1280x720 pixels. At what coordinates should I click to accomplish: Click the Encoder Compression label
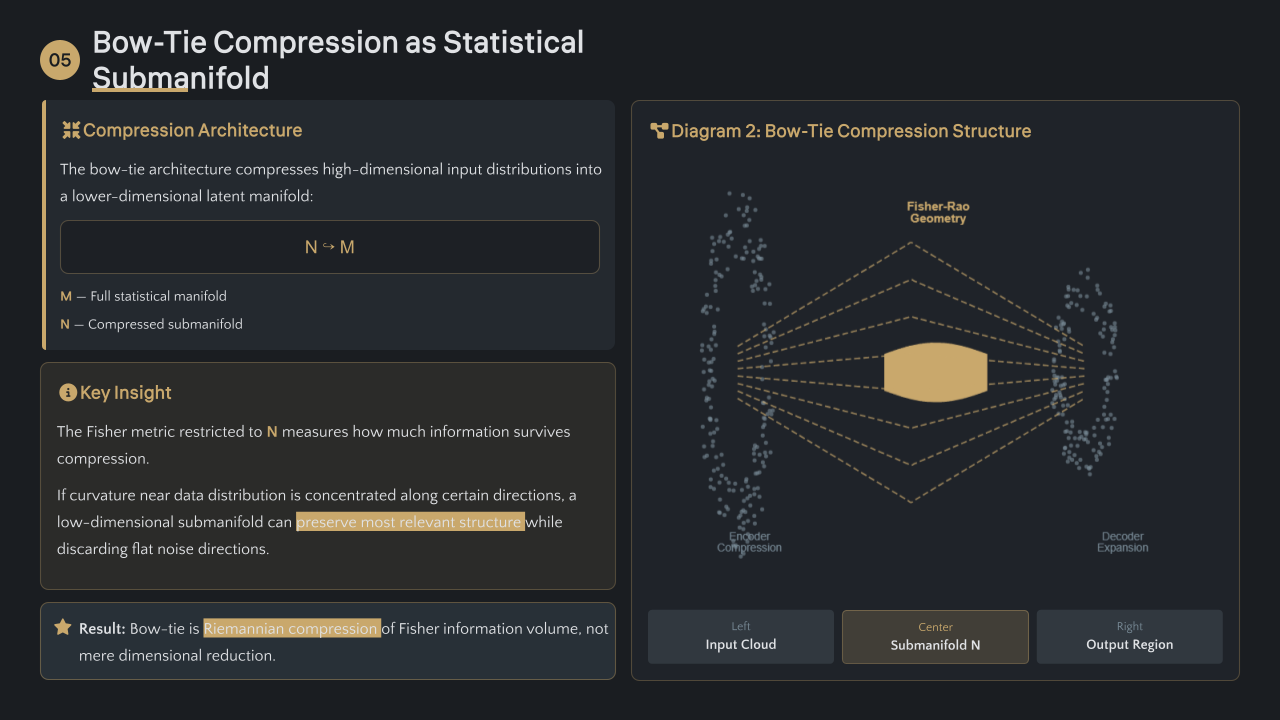tap(749, 542)
